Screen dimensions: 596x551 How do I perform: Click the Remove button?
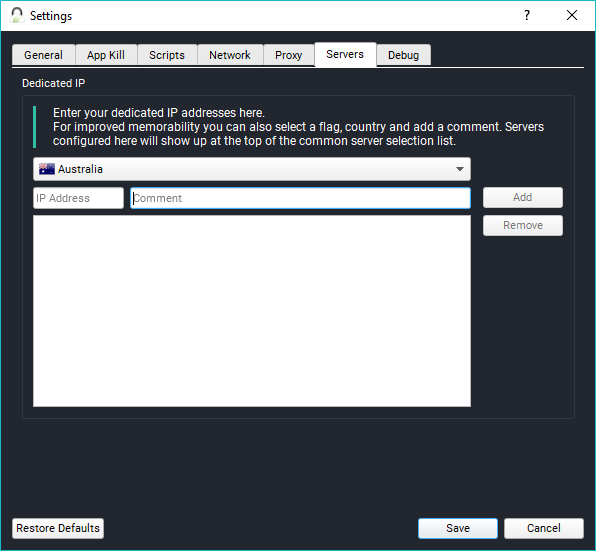523,225
